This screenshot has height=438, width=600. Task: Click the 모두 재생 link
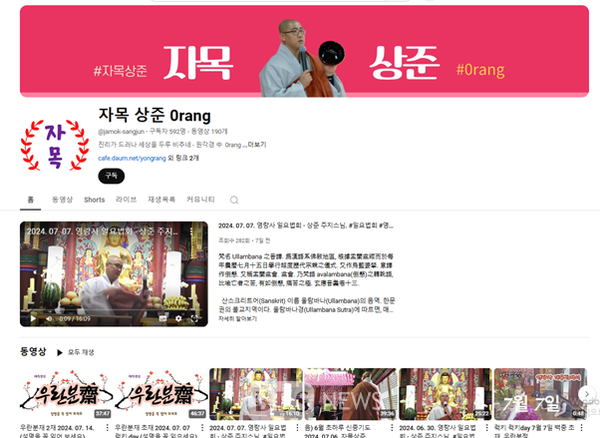[x=81, y=352]
